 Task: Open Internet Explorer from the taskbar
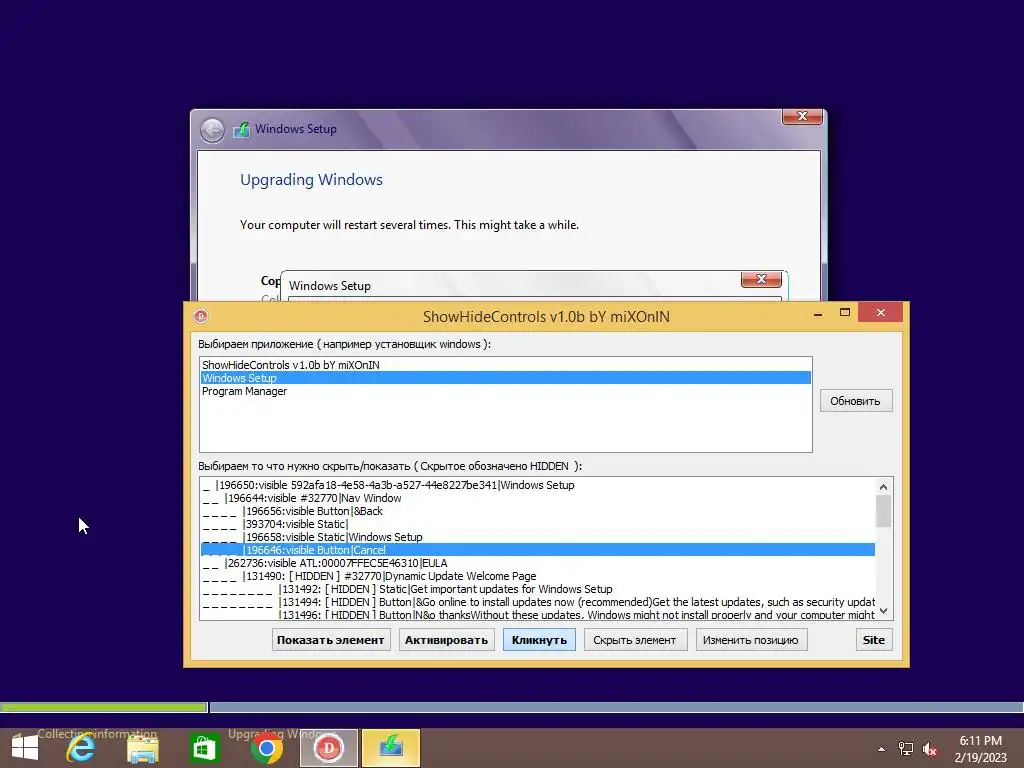(x=81, y=748)
